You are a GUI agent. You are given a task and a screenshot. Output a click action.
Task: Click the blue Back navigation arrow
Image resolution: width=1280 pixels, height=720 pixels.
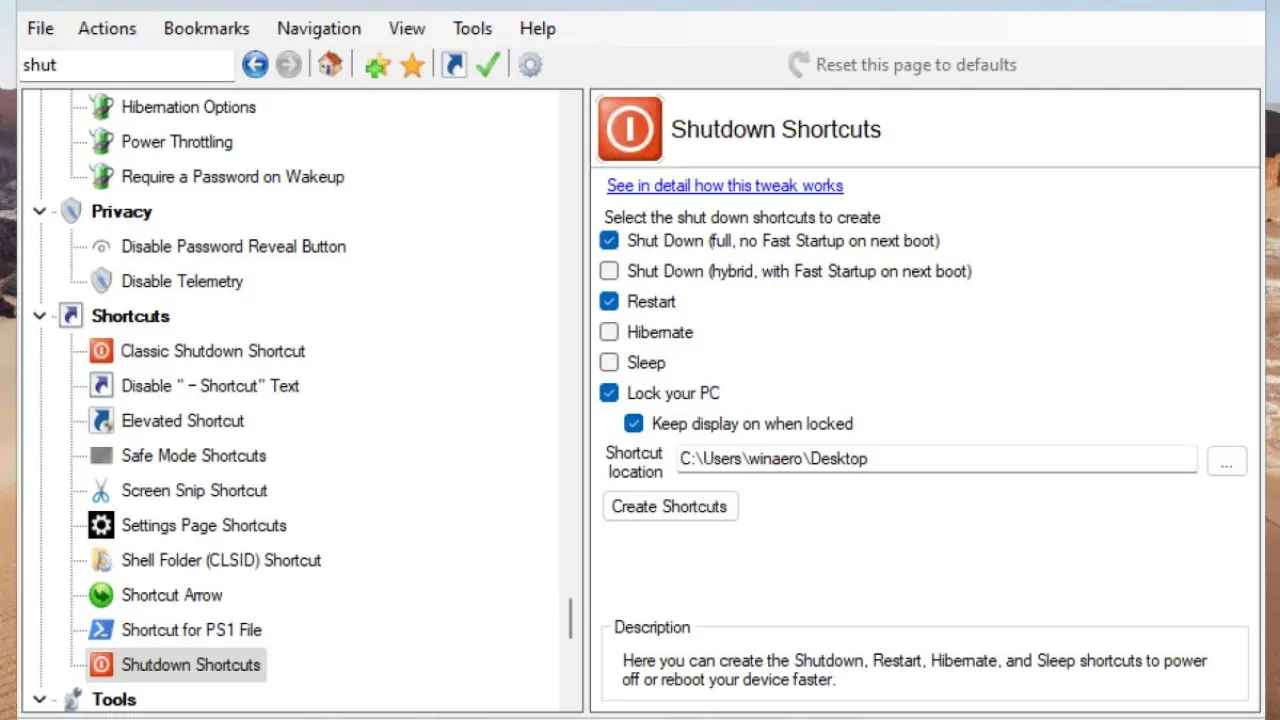coord(255,65)
